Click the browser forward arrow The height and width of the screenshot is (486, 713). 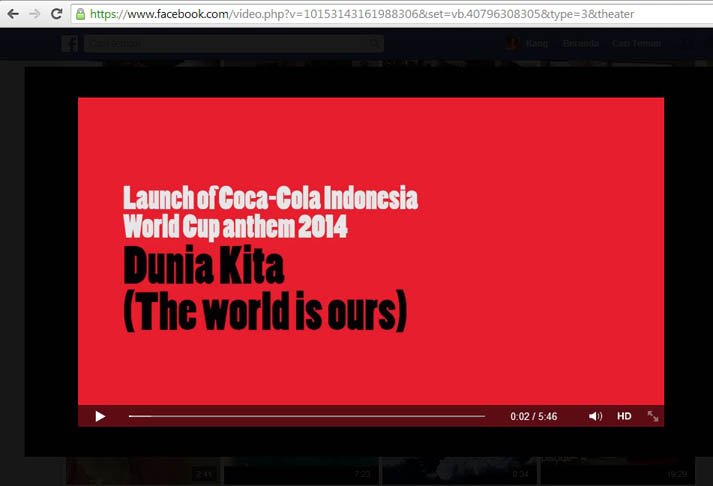[35, 14]
